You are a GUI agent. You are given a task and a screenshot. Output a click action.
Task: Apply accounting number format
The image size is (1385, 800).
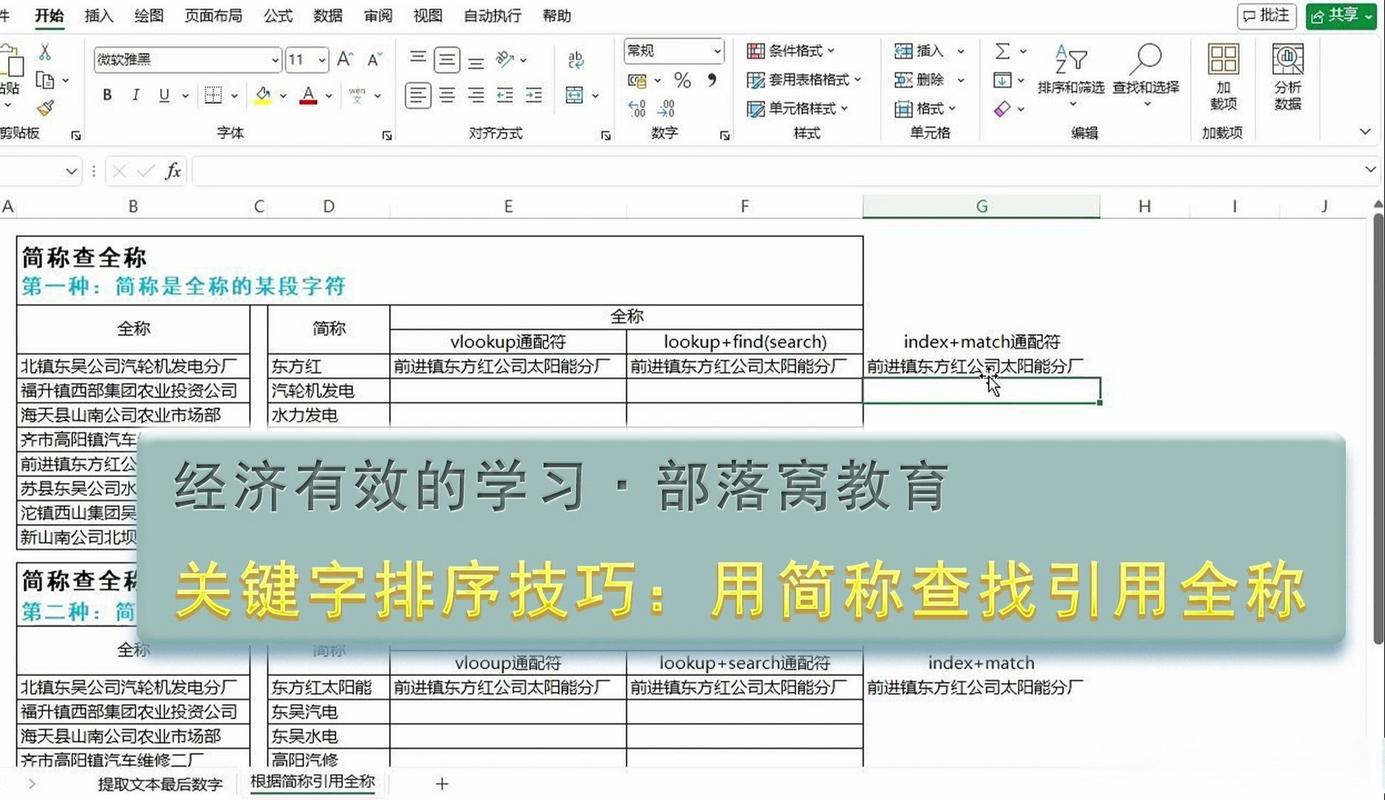[x=637, y=80]
